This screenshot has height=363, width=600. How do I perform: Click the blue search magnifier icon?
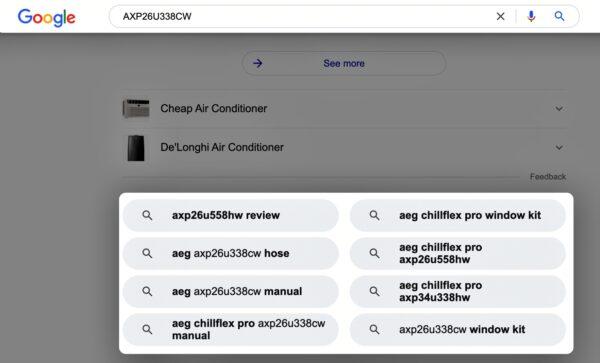click(x=559, y=16)
